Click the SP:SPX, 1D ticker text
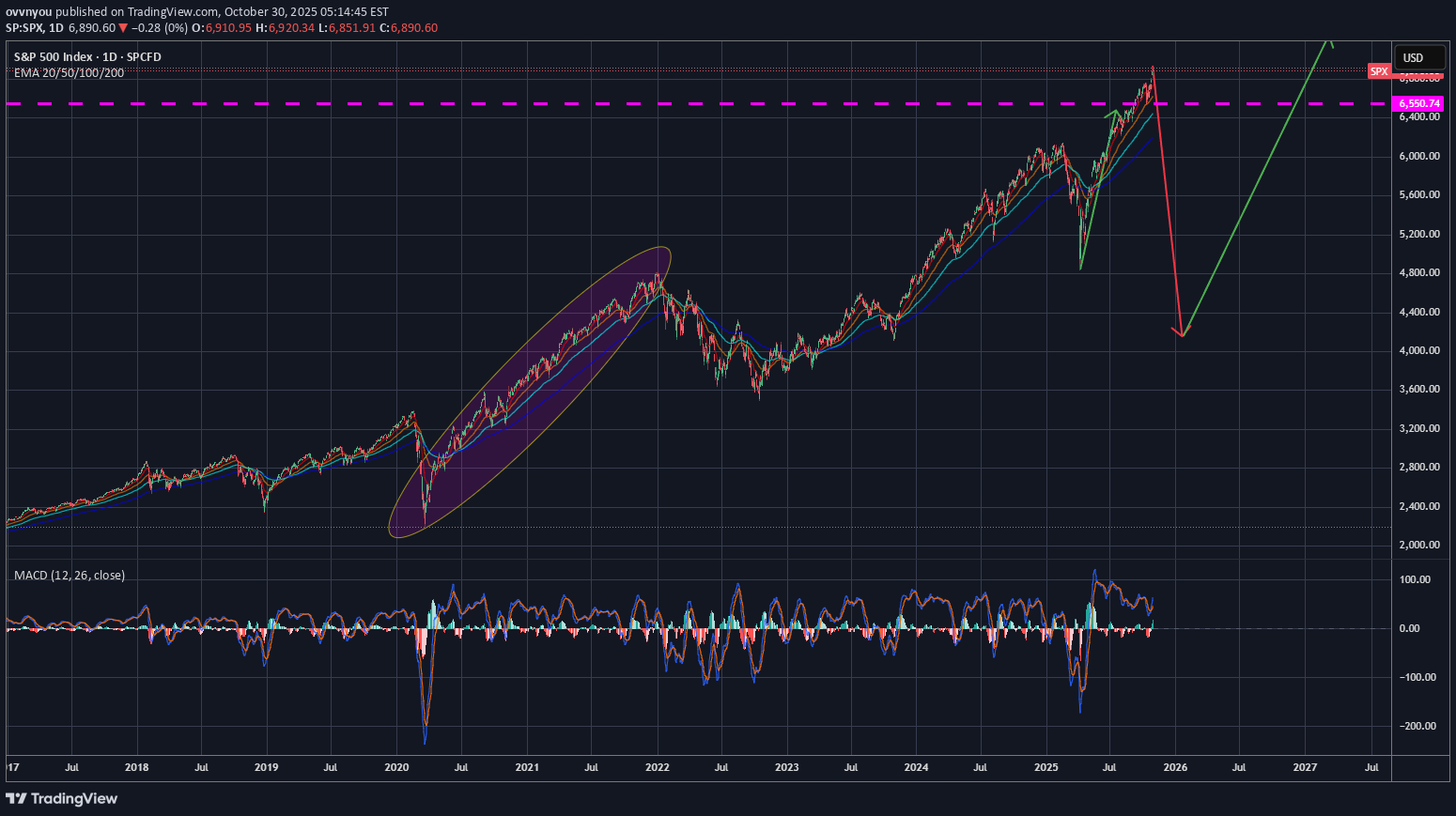Screen dimensions: 1456x816 (35, 28)
